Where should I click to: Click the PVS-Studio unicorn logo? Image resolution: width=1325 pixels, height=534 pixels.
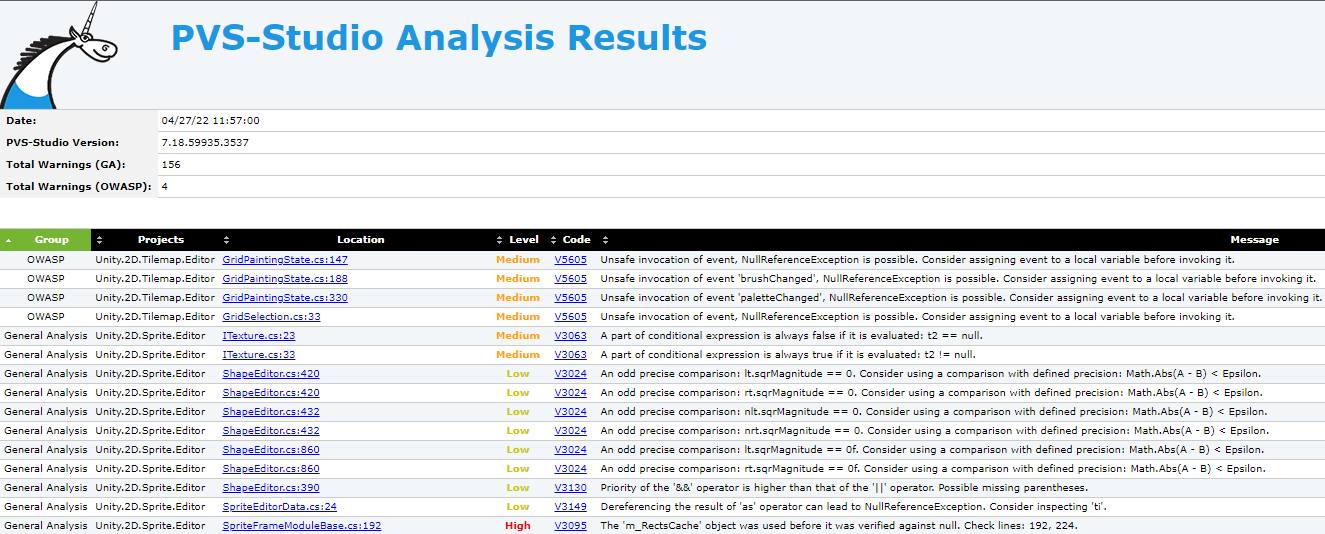60,55
